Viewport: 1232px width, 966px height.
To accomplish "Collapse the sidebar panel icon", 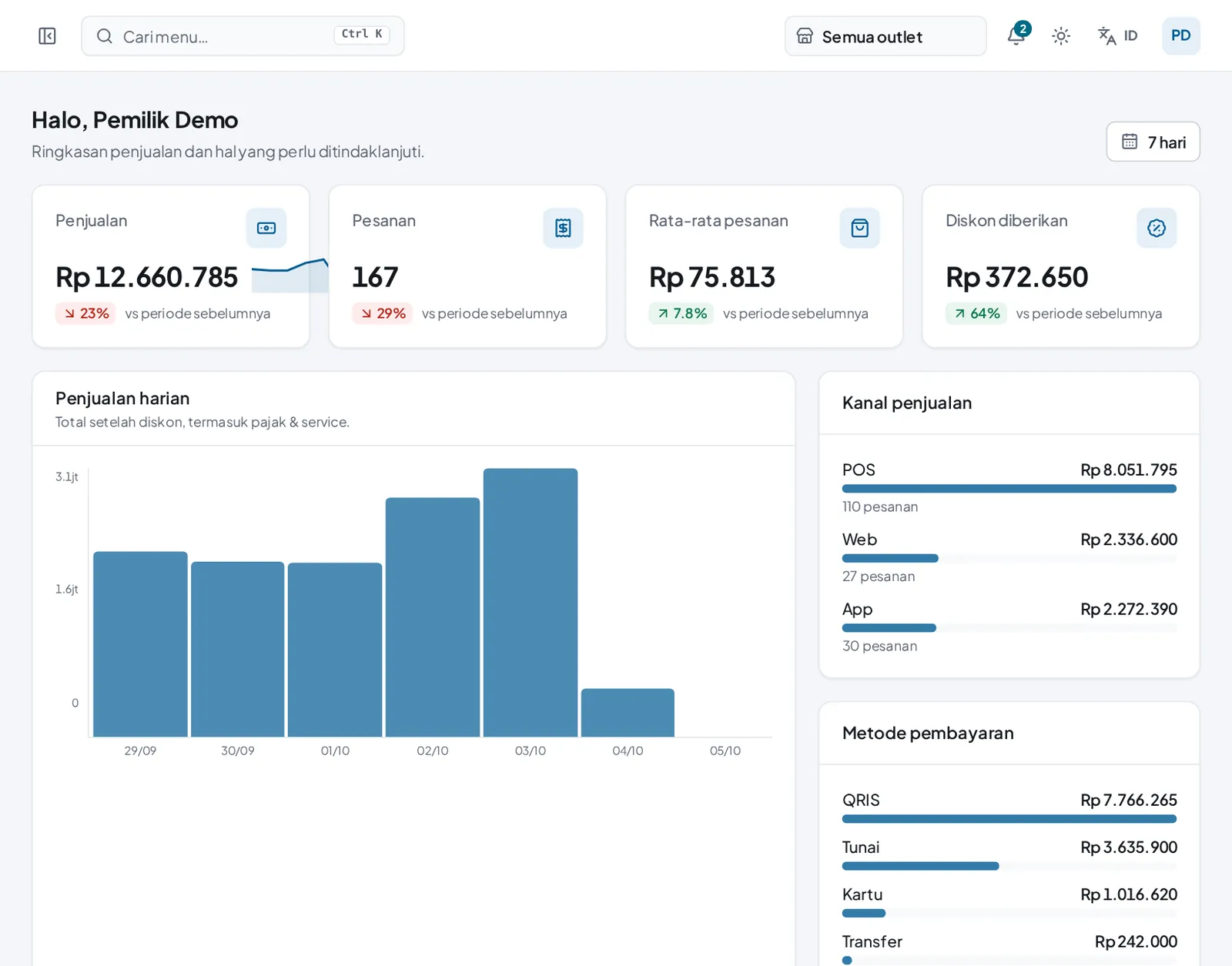I will point(47,36).
